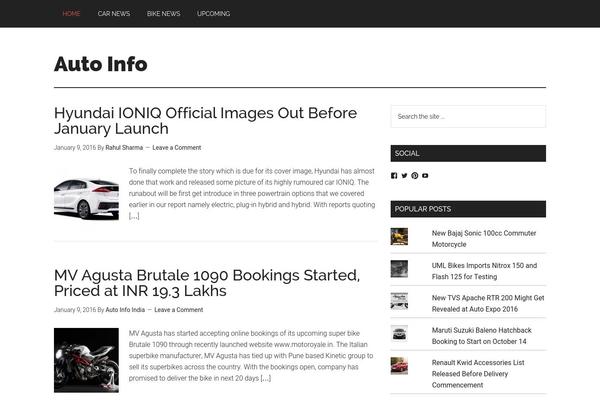
Task: Focus the Search the site field
Action: (468, 116)
